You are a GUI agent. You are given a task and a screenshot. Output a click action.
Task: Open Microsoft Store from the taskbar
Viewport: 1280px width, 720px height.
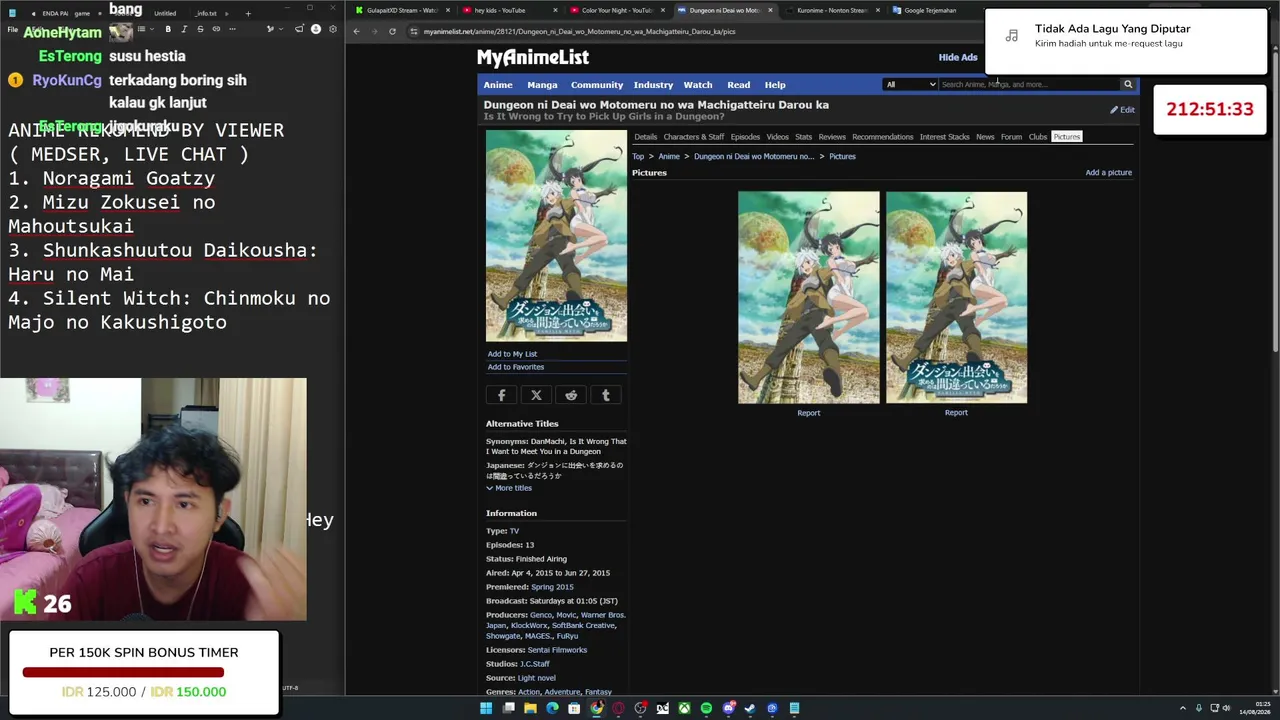[574, 708]
